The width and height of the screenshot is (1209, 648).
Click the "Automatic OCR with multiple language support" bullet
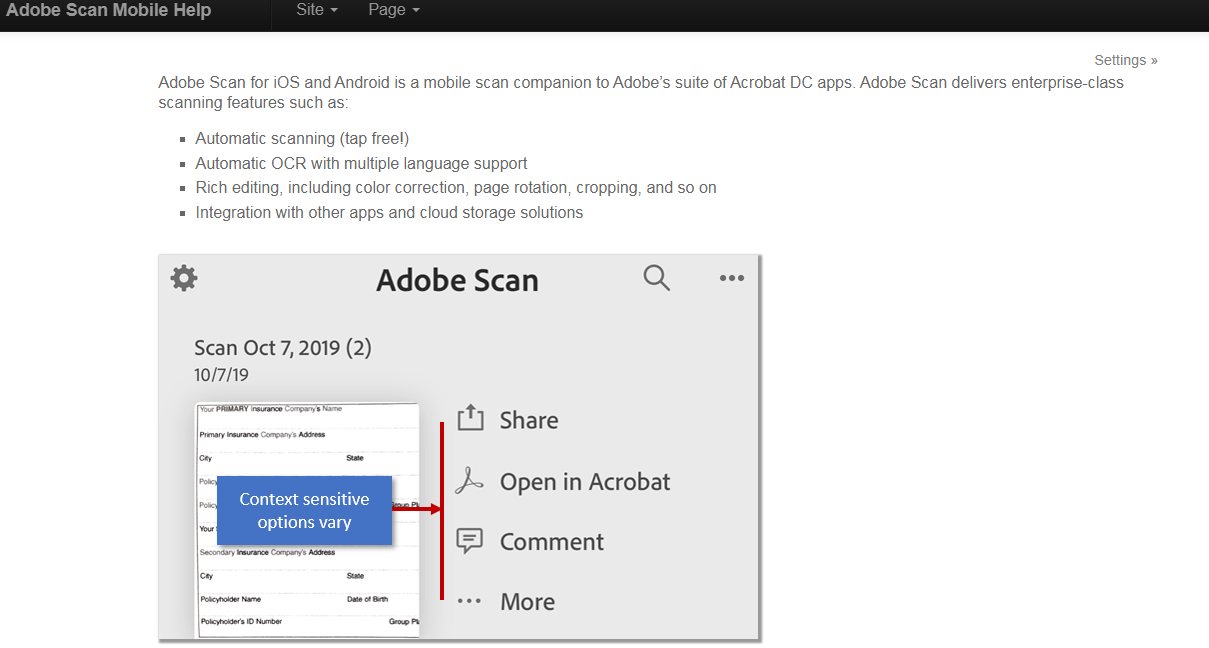coord(361,163)
